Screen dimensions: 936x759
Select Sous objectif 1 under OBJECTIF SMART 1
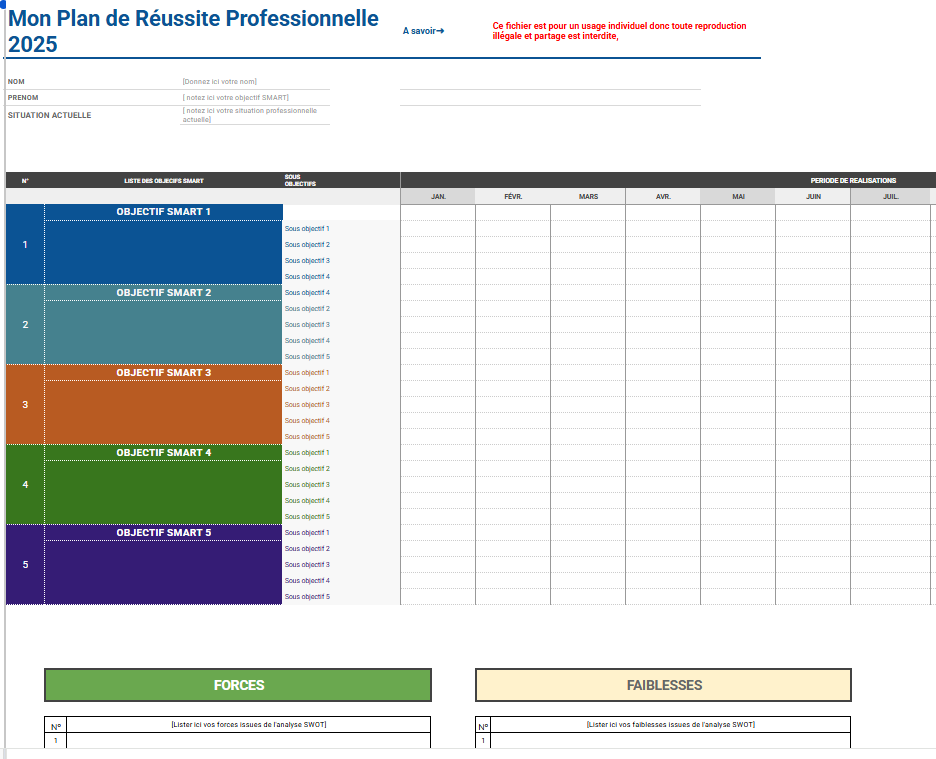(306, 228)
